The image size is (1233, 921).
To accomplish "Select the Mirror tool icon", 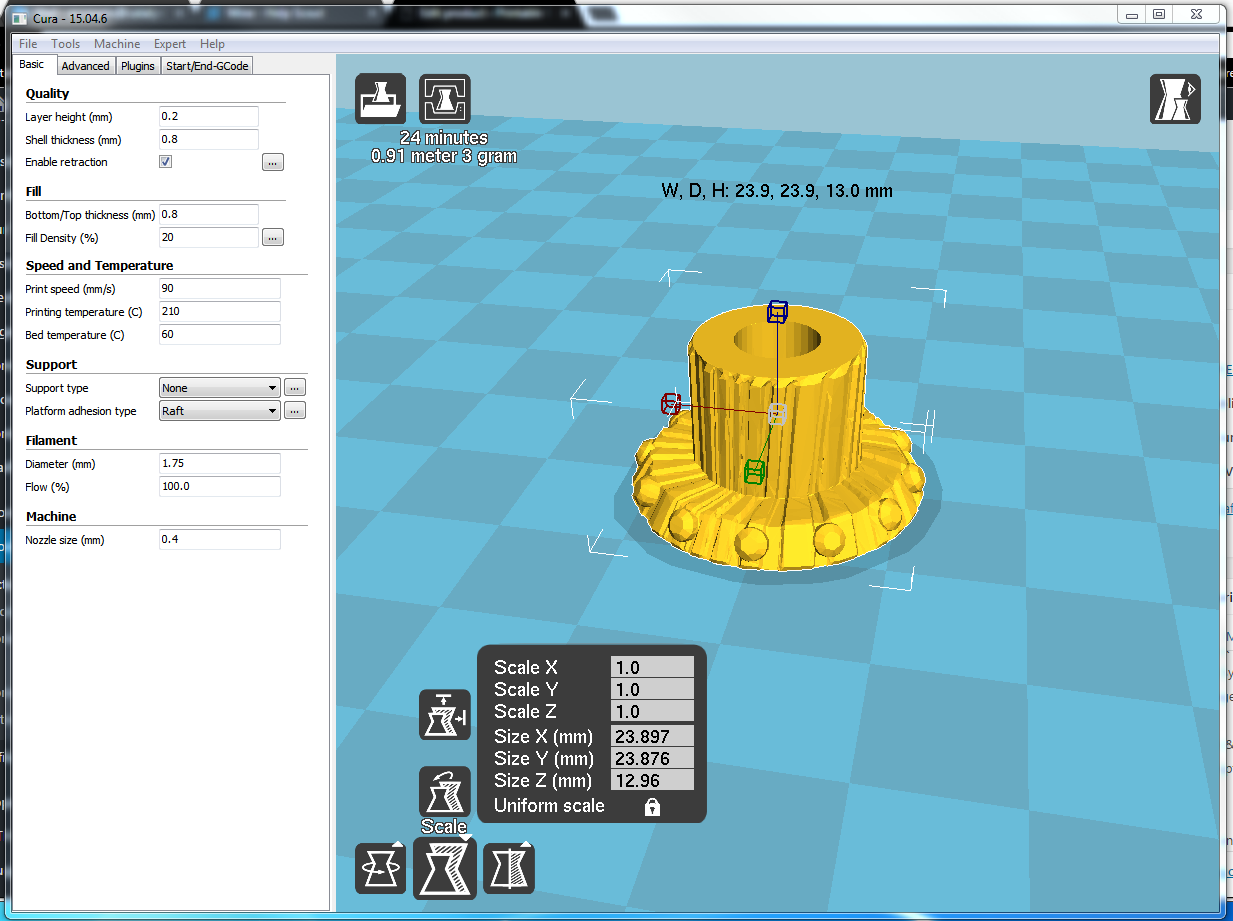I will click(x=509, y=868).
